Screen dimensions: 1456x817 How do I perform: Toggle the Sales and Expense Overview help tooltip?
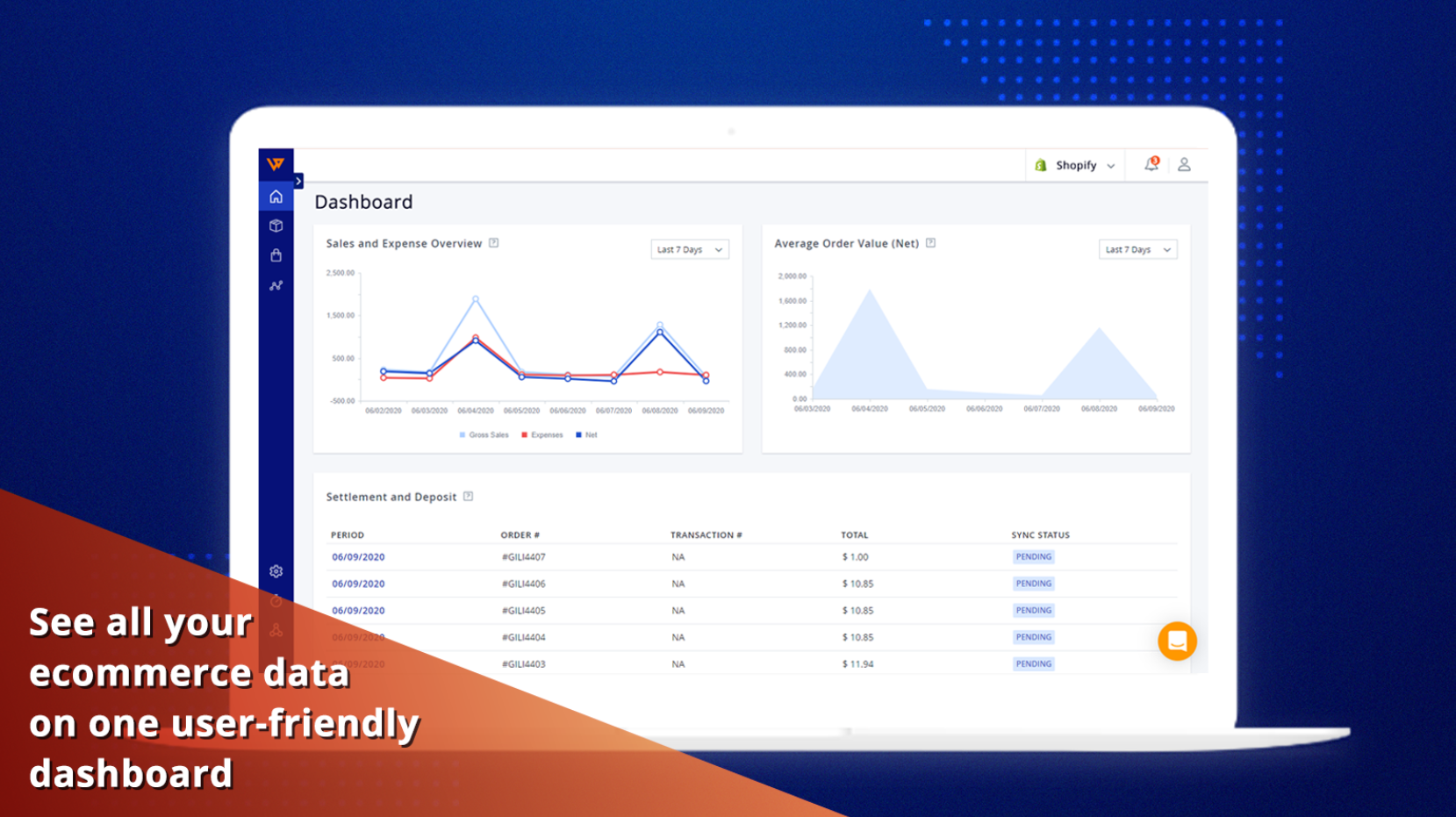click(x=494, y=243)
